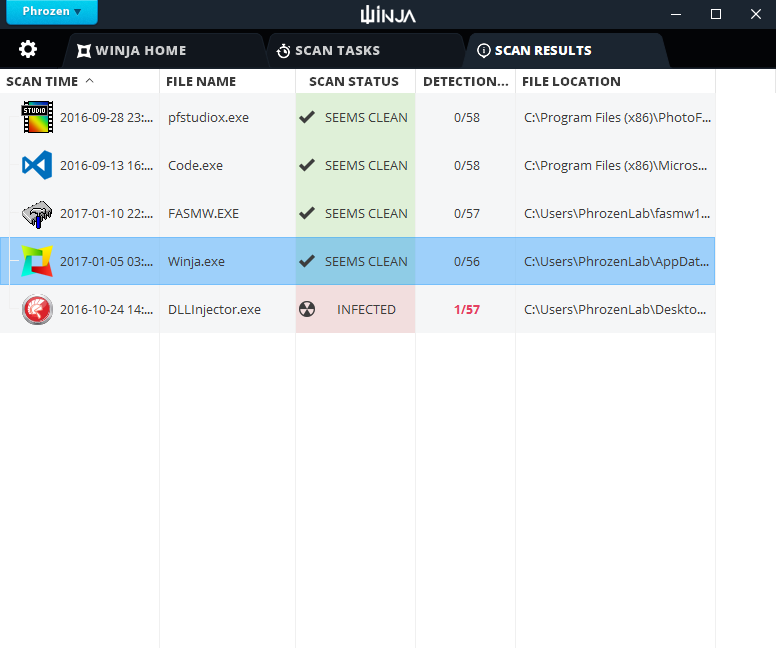
Task: Sort by the File Location column header
Action: tap(615, 82)
